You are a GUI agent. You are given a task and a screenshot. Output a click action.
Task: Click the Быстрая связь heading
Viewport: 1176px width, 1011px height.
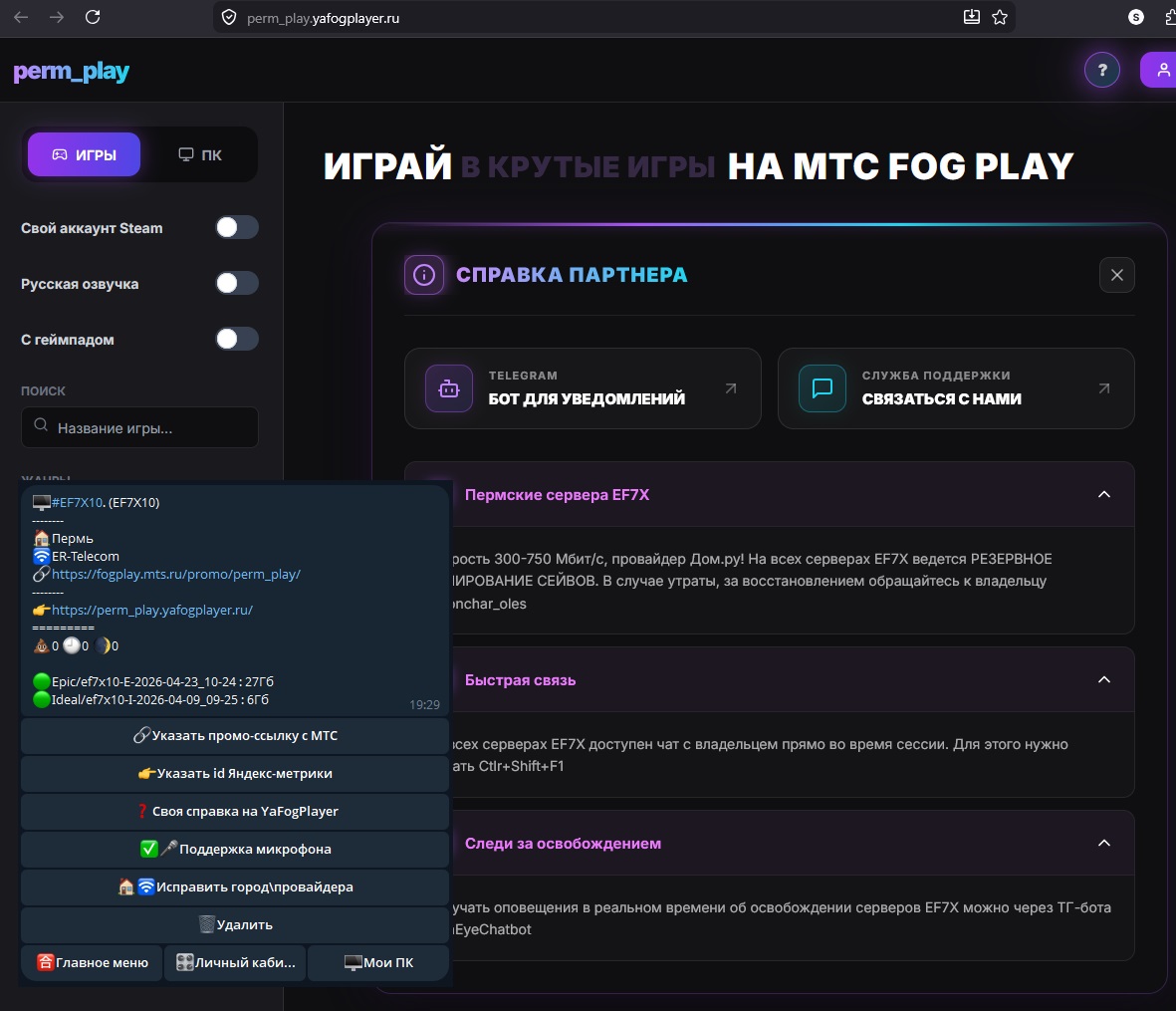tap(521, 680)
